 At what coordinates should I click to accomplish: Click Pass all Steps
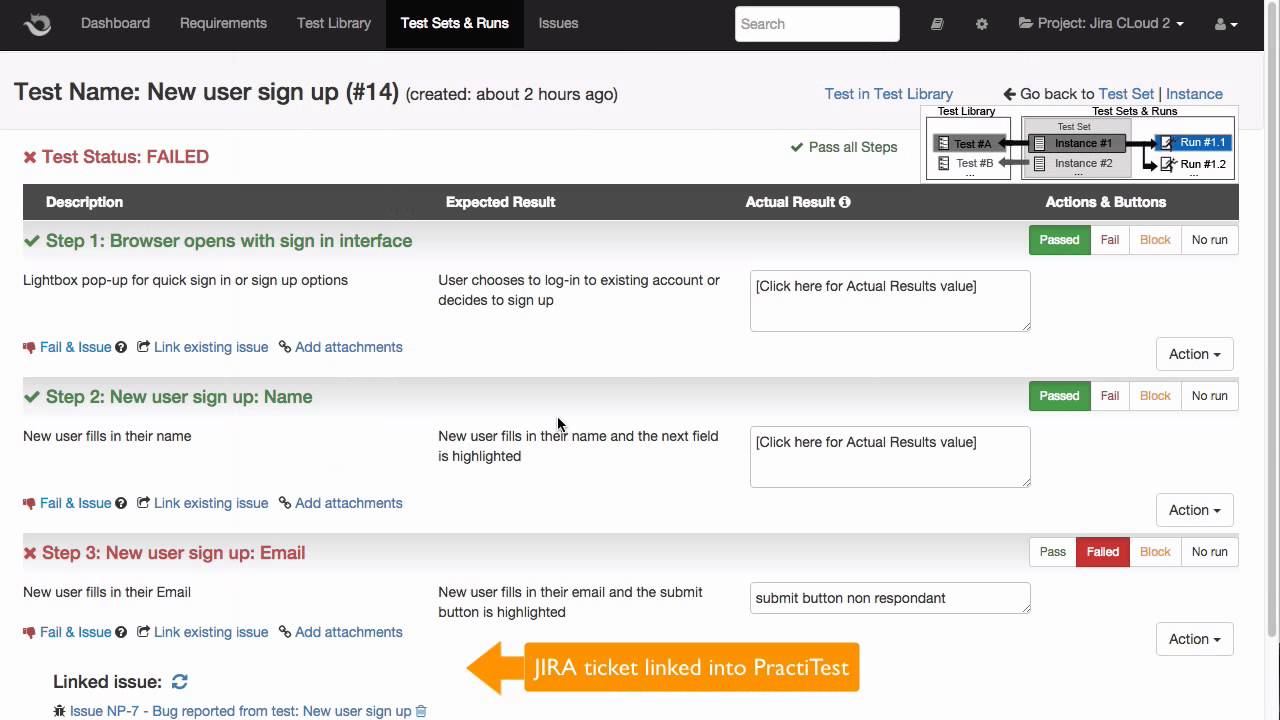coord(844,147)
